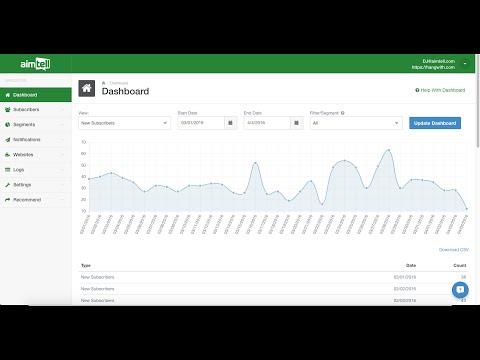This screenshot has height=360, width=480.
Task: Click the Subscribers people icon
Action: tap(8, 110)
